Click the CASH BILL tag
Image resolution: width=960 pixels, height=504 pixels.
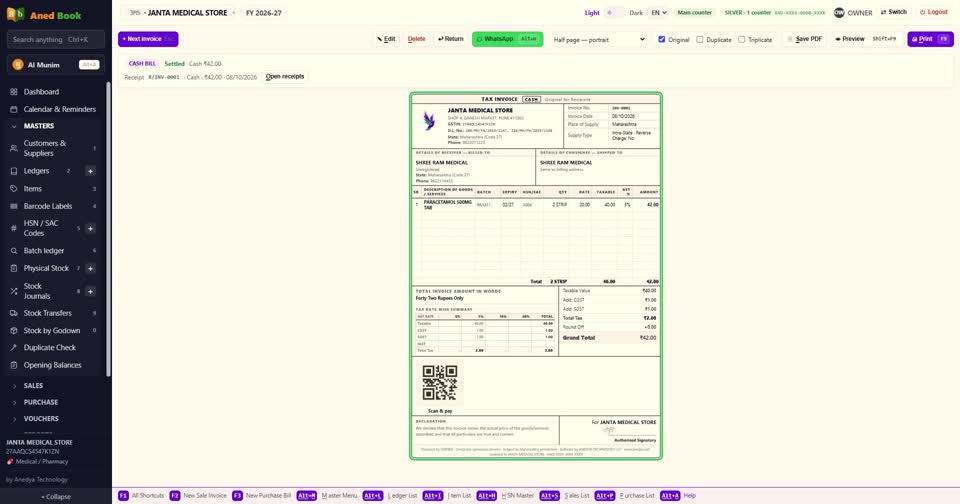[x=142, y=64]
